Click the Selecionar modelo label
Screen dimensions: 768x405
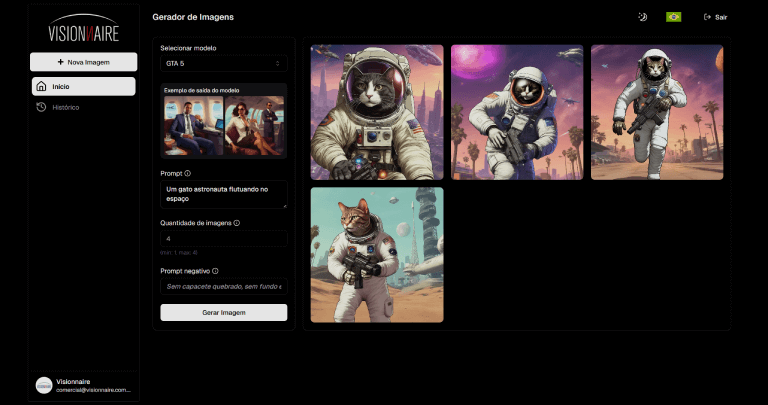tap(188, 48)
